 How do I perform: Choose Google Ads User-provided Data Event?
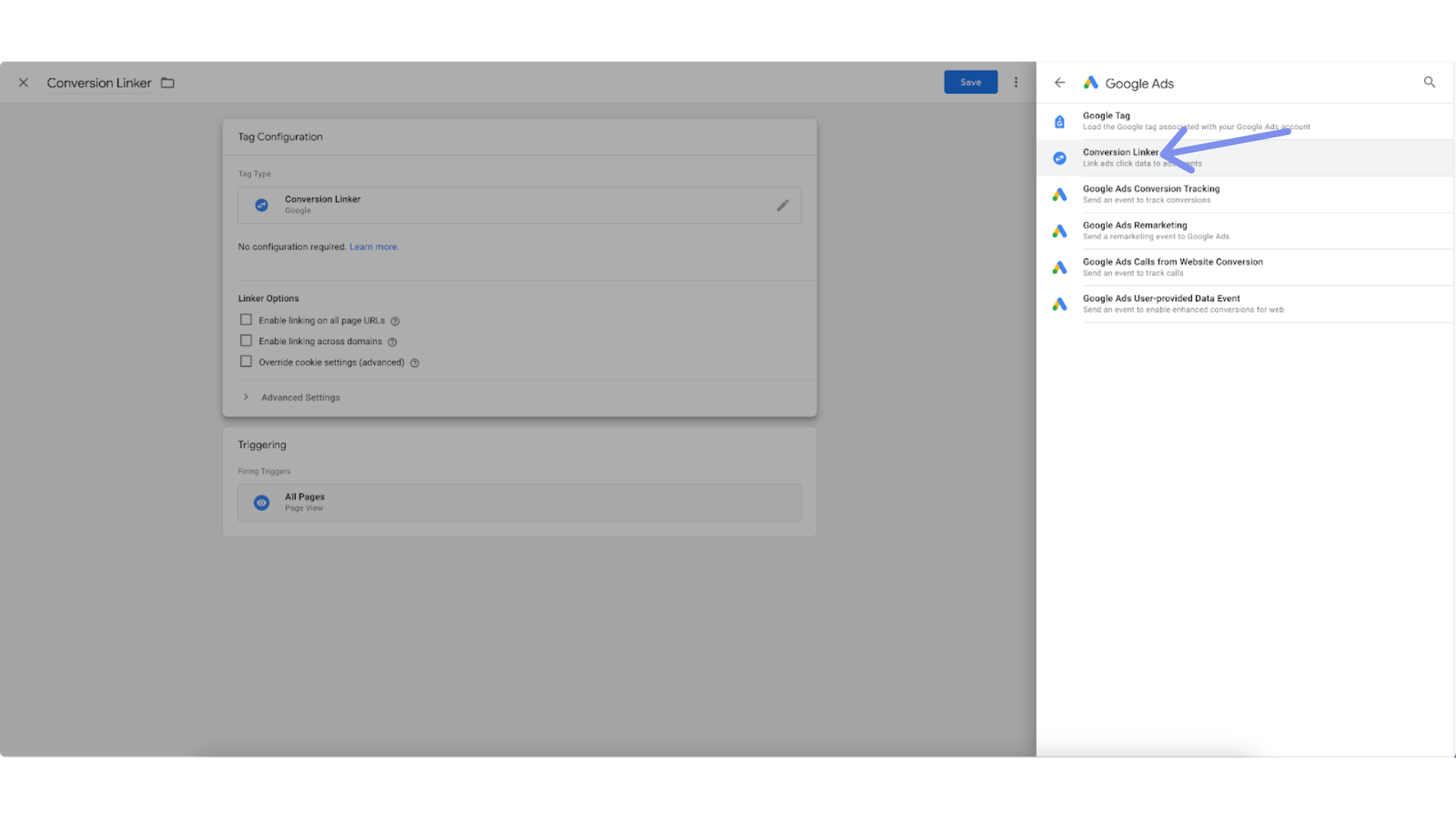click(x=1161, y=303)
